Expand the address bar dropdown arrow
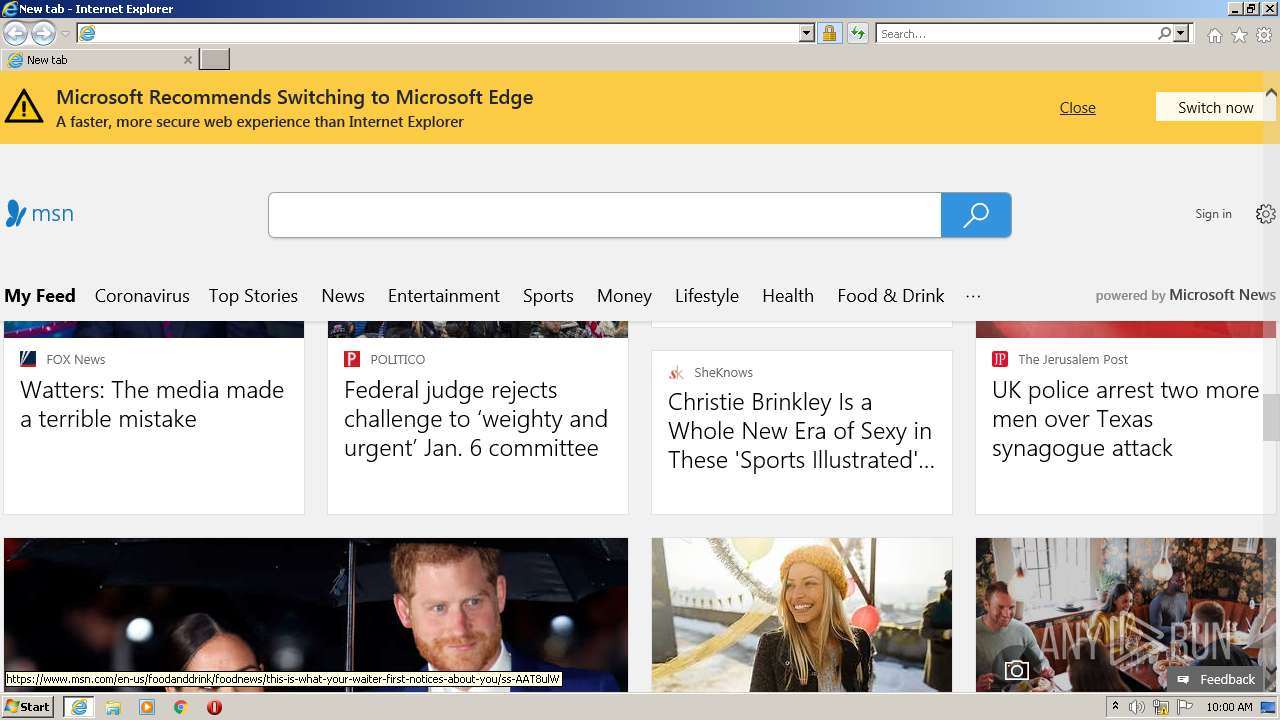This screenshot has height=720, width=1280. (807, 33)
